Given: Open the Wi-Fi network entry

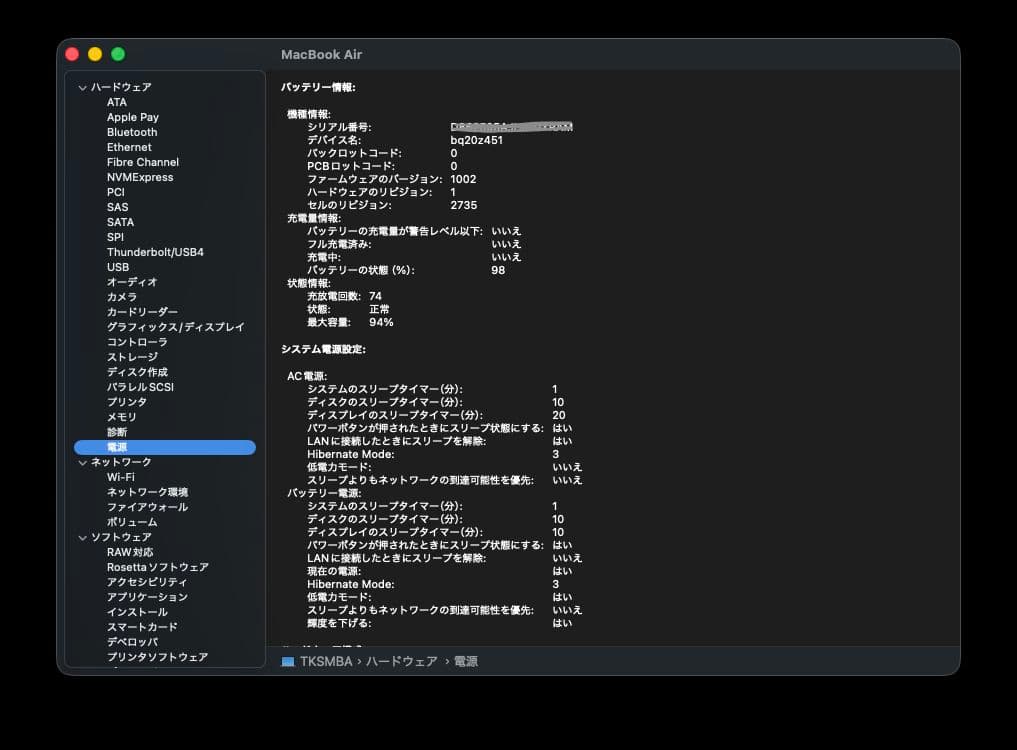Looking at the screenshot, I should tap(120, 477).
